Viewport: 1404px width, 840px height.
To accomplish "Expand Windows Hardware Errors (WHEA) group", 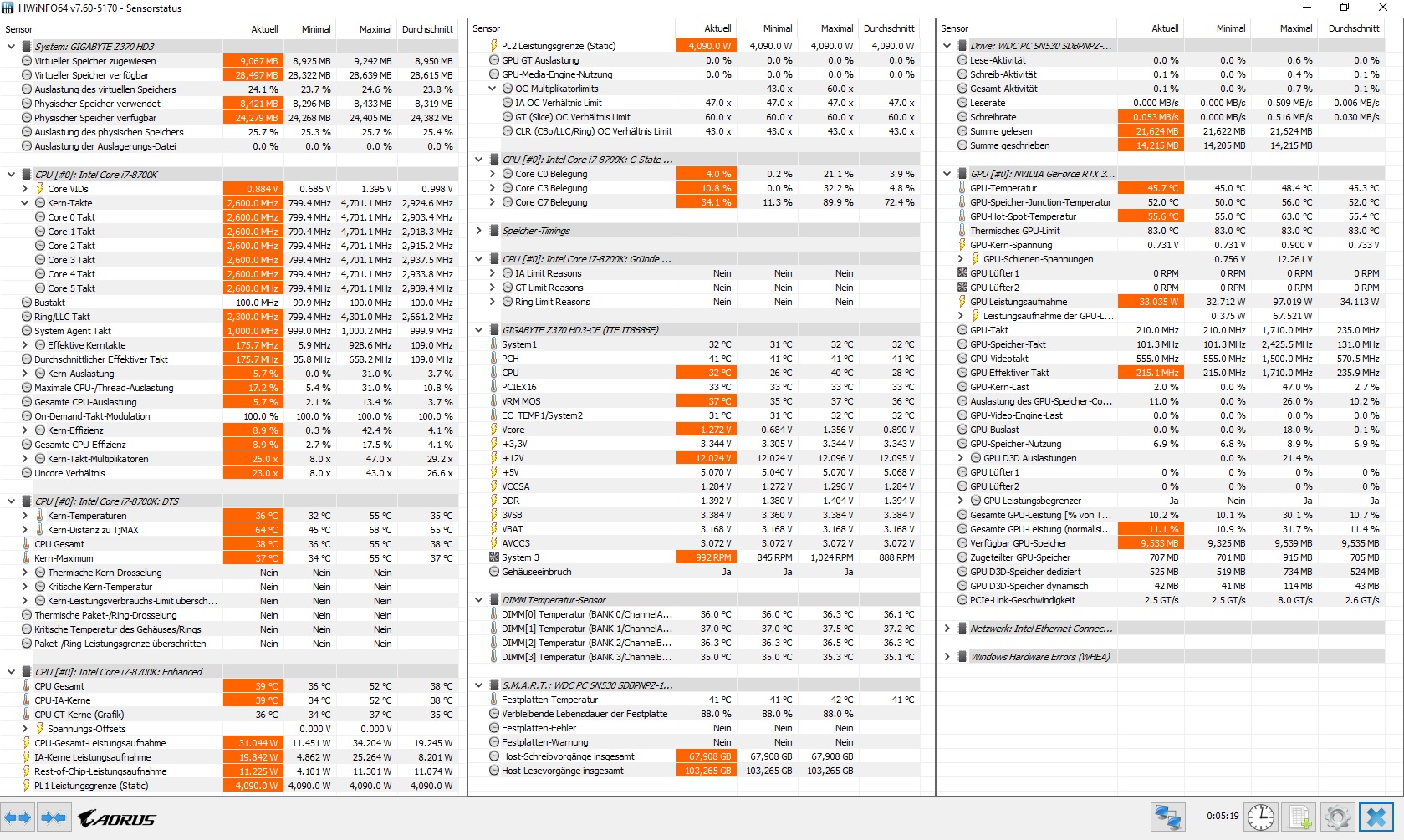I will [947, 657].
